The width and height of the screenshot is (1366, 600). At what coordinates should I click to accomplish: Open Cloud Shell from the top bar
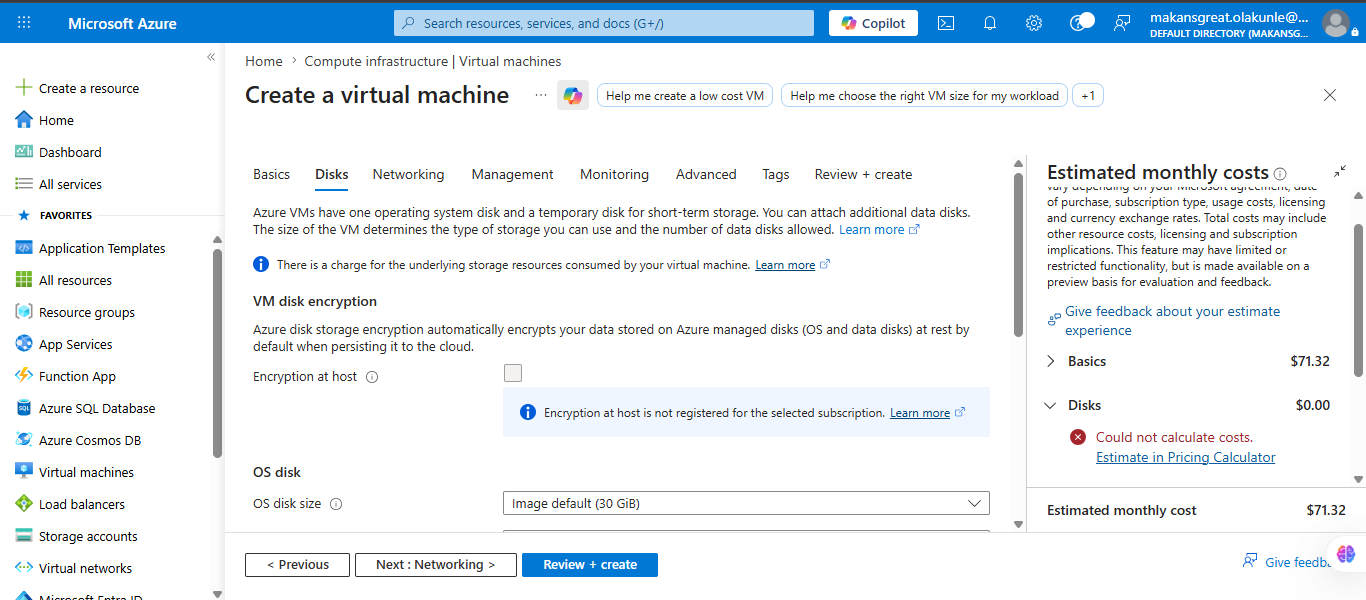click(x=945, y=22)
